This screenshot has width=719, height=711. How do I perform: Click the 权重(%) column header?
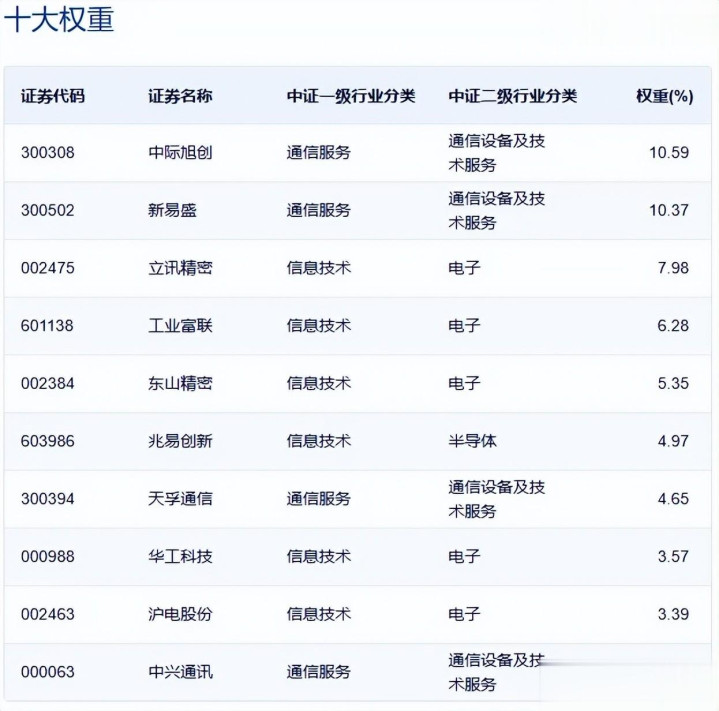tap(664, 96)
